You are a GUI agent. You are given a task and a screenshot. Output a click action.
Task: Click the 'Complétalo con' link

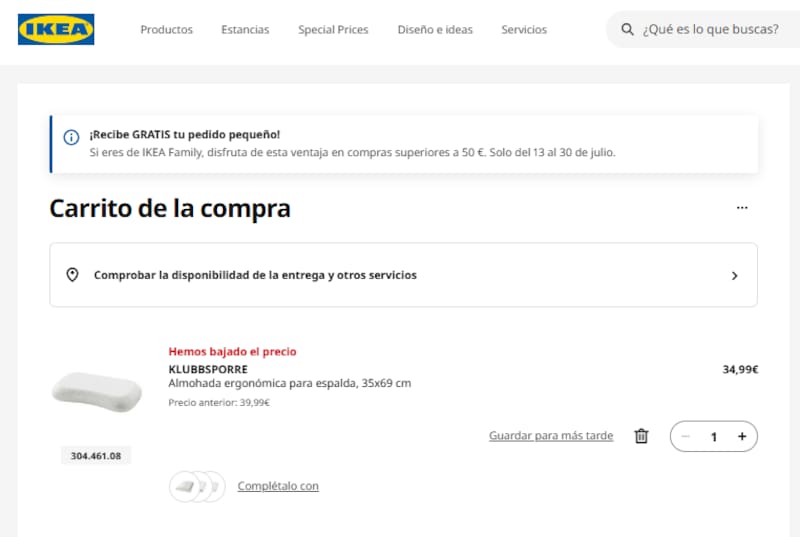(x=278, y=486)
